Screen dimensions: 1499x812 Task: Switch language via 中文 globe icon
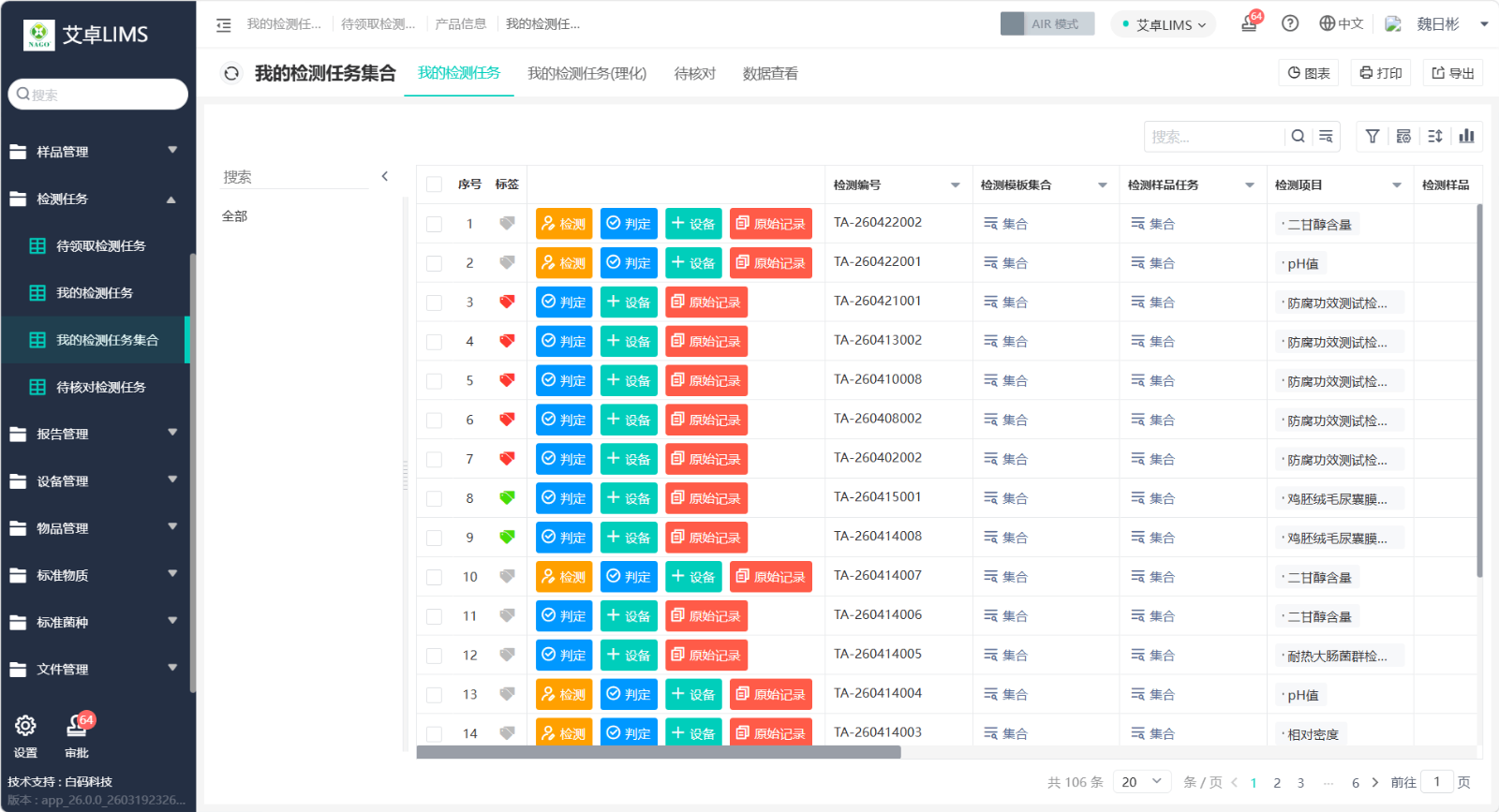coord(1328,23)
